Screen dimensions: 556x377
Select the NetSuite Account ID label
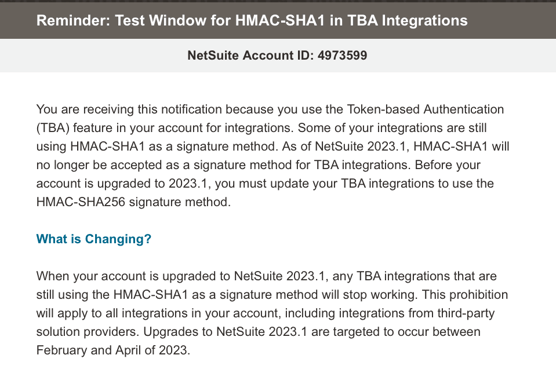(250, 55)
